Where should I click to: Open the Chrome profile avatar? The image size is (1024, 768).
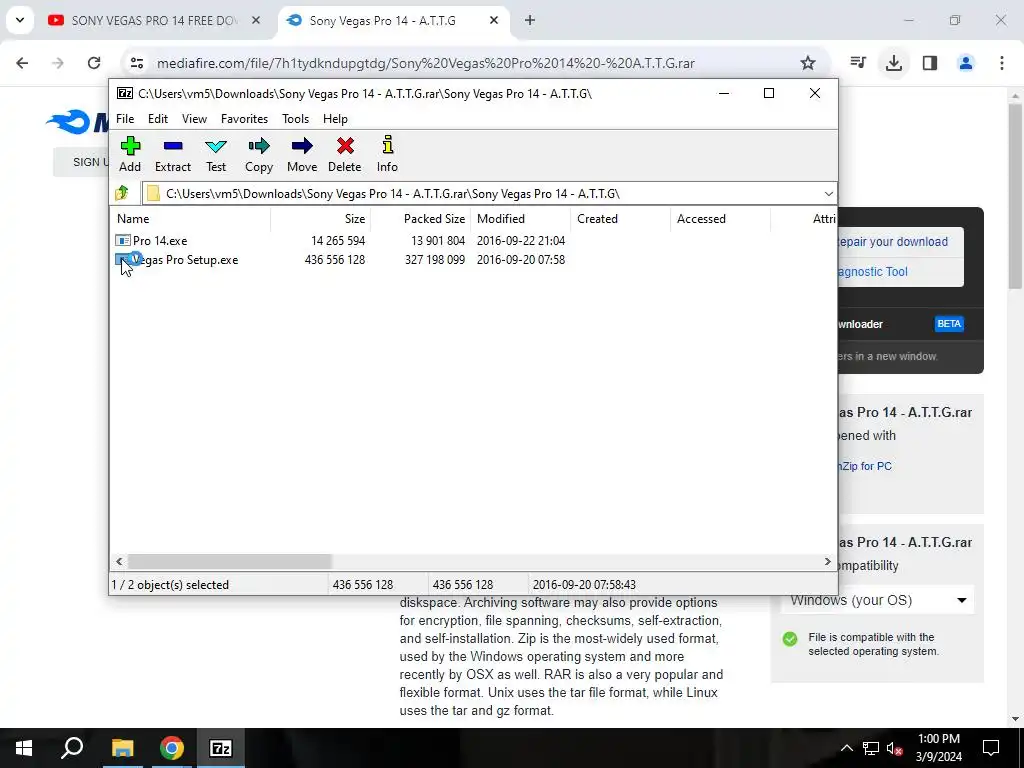(966, 63)
